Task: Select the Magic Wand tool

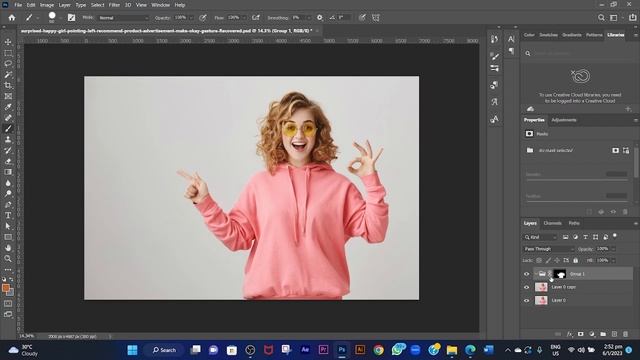Action: [8, 75]
